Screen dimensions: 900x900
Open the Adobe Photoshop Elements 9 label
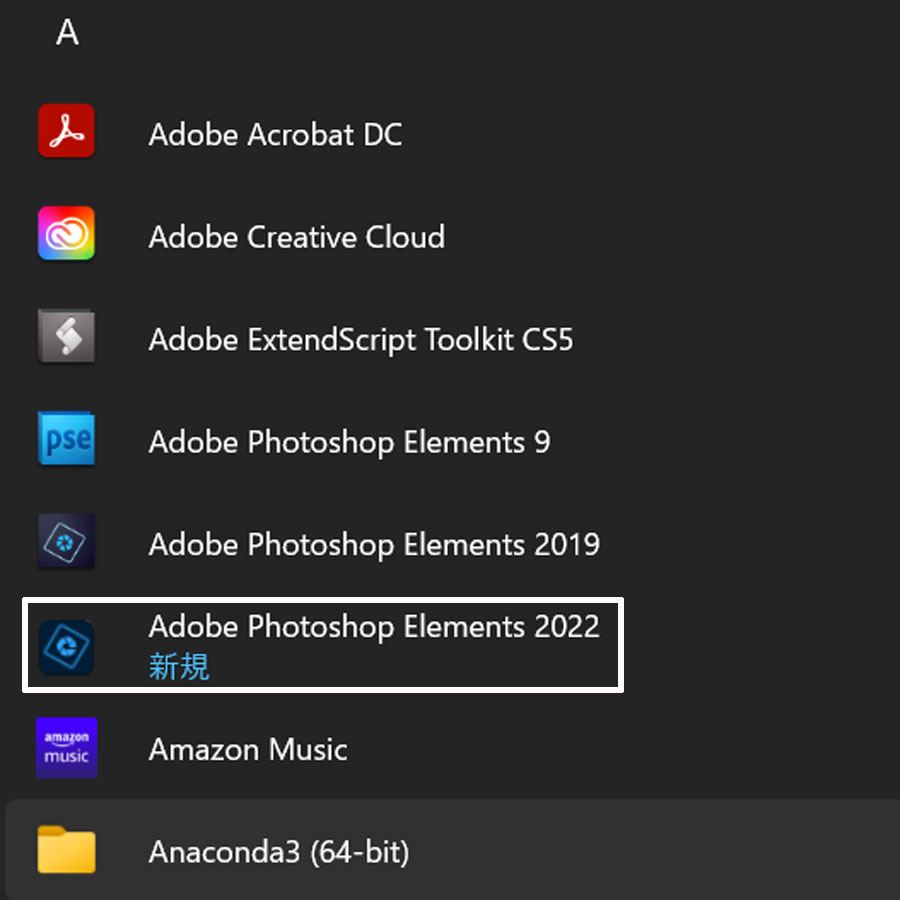(349, 443)
